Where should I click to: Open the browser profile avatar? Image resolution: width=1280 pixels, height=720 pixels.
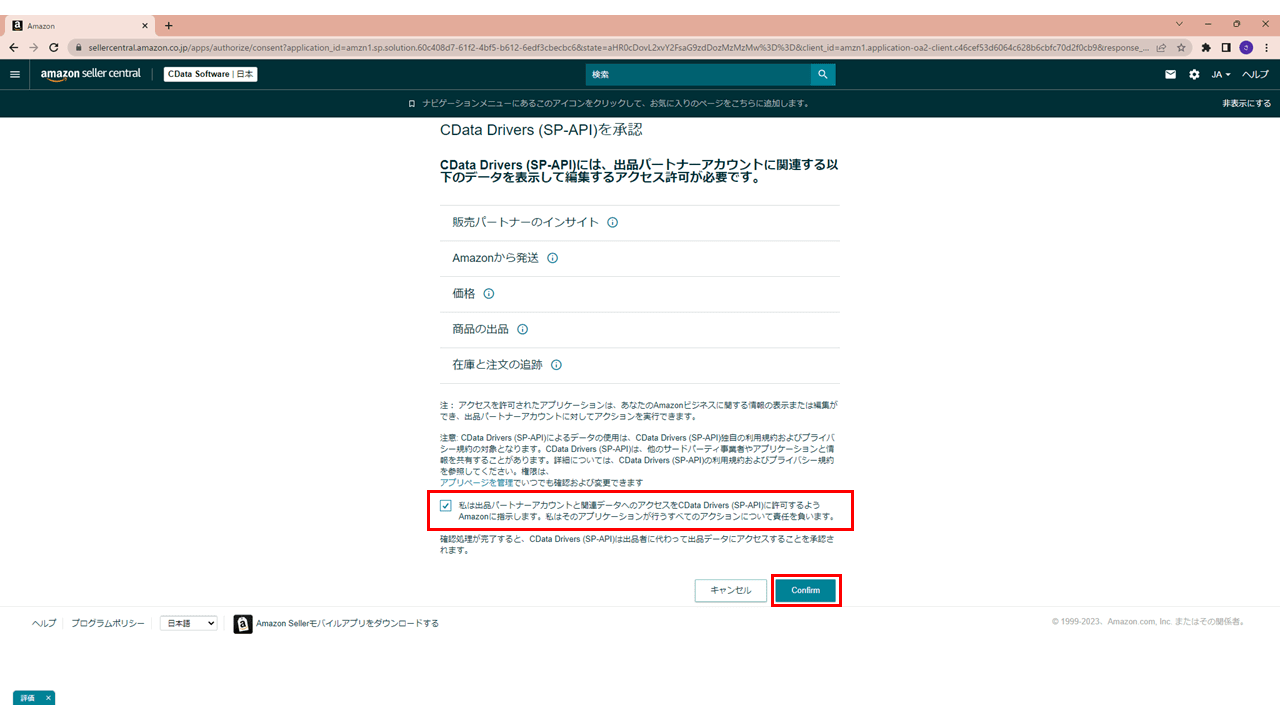click(x=1246, y=47)
